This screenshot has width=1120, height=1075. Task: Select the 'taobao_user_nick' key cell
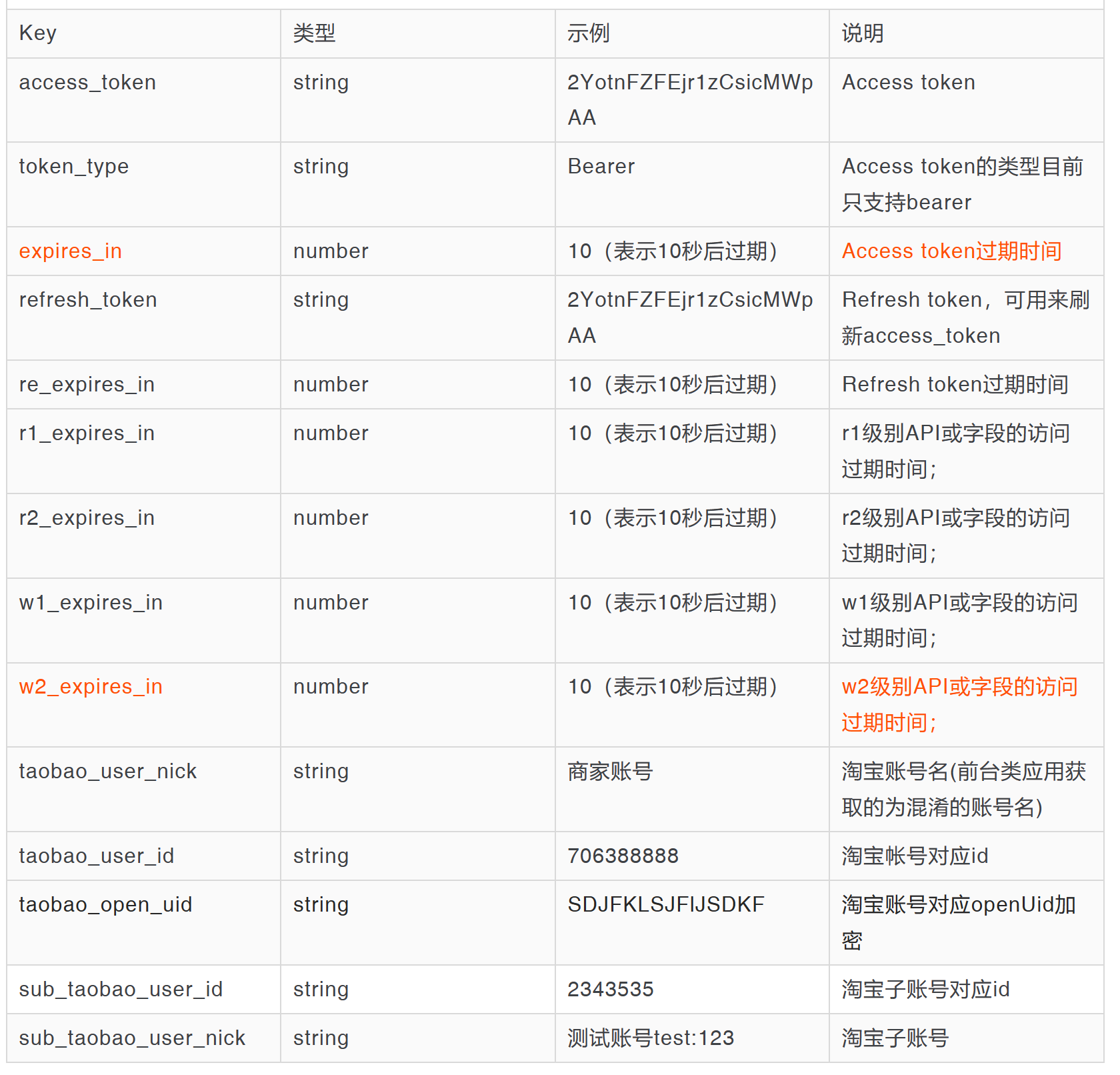pos(143,789)
